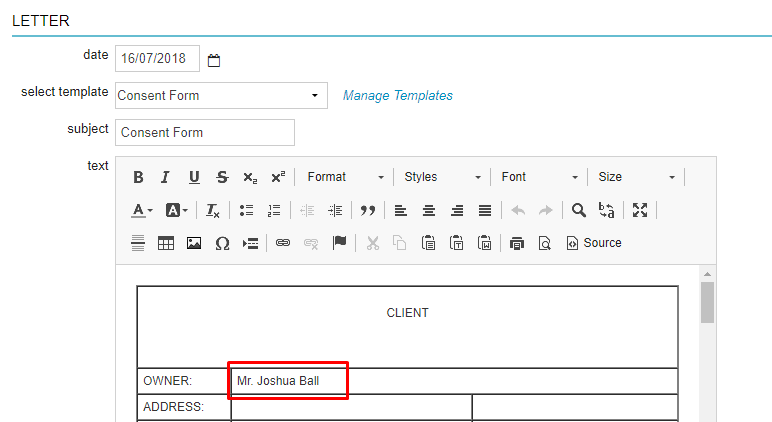Open the Find tool (magnifier)
The image size is (772, 422).
[579, 210]
